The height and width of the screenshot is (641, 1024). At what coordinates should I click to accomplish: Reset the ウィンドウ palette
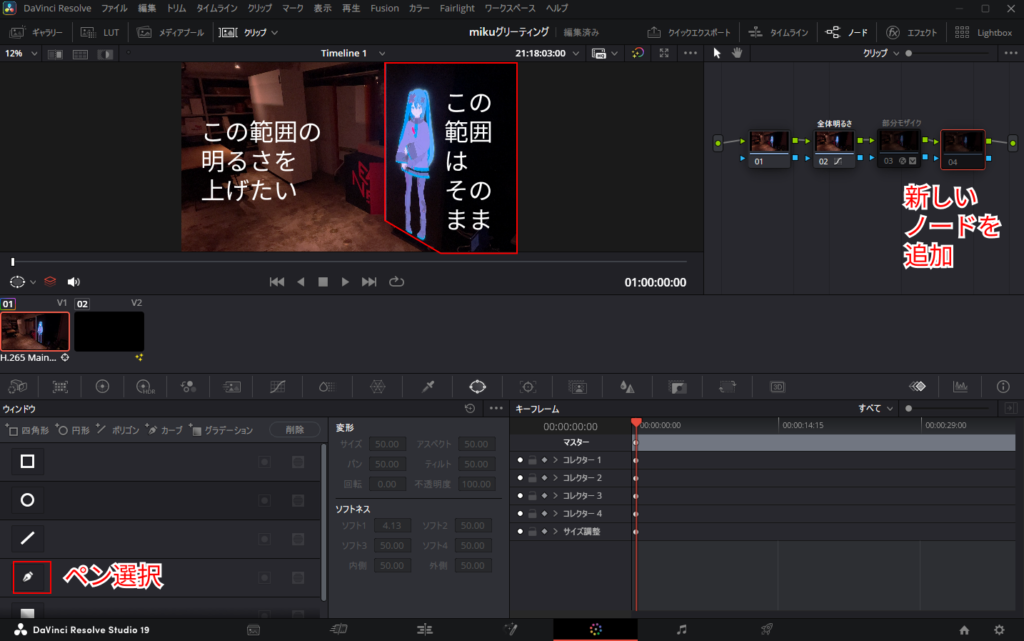[x=470, y=409]
